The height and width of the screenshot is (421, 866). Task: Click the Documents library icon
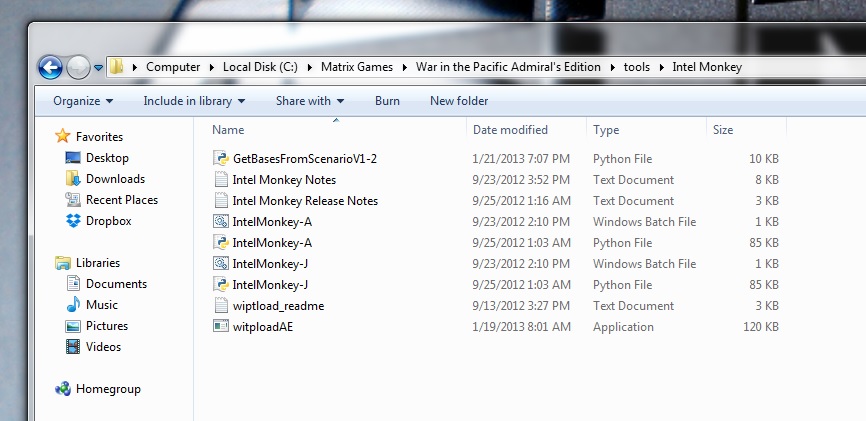(x=73, y=283)
